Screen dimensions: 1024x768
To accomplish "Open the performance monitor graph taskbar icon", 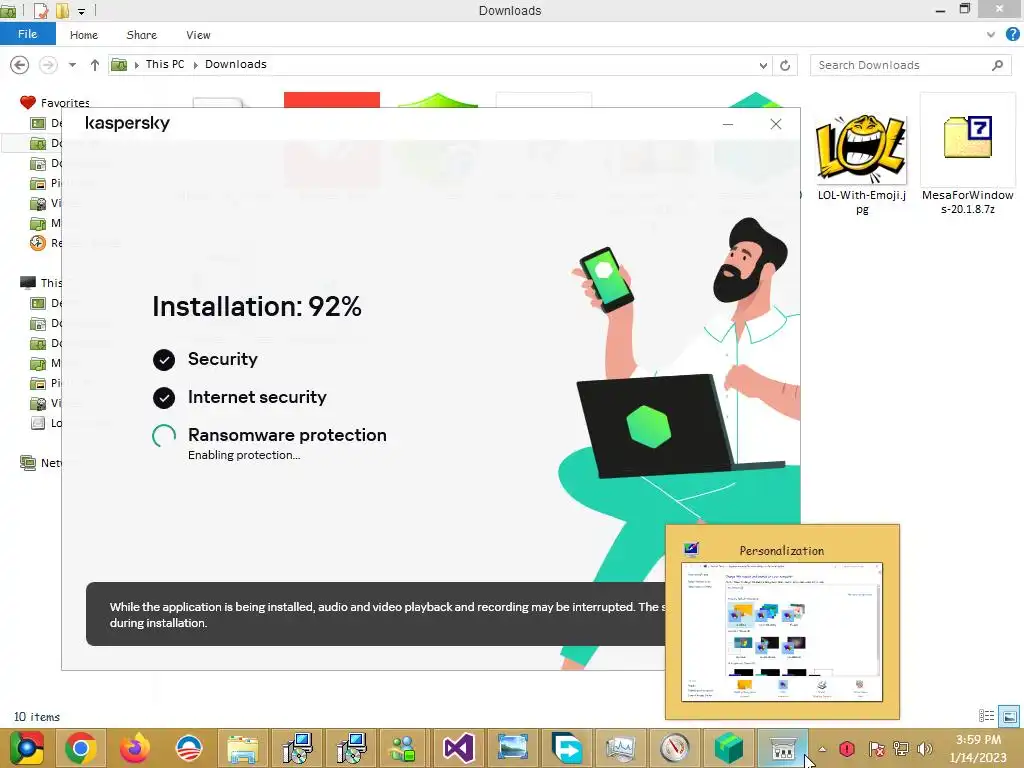I will coord(620,748).
